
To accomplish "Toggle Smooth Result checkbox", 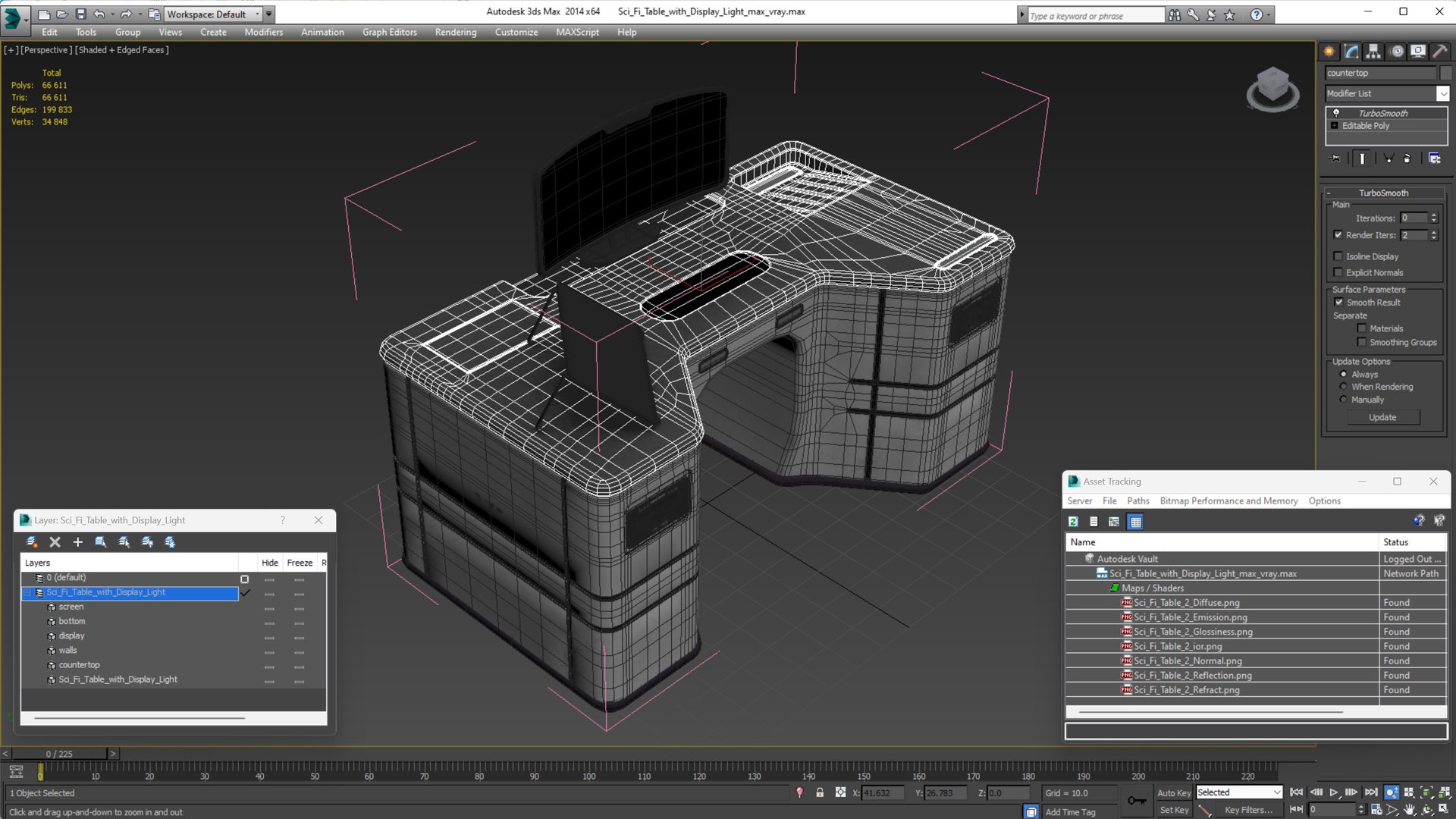I will tap(1338, 303).
